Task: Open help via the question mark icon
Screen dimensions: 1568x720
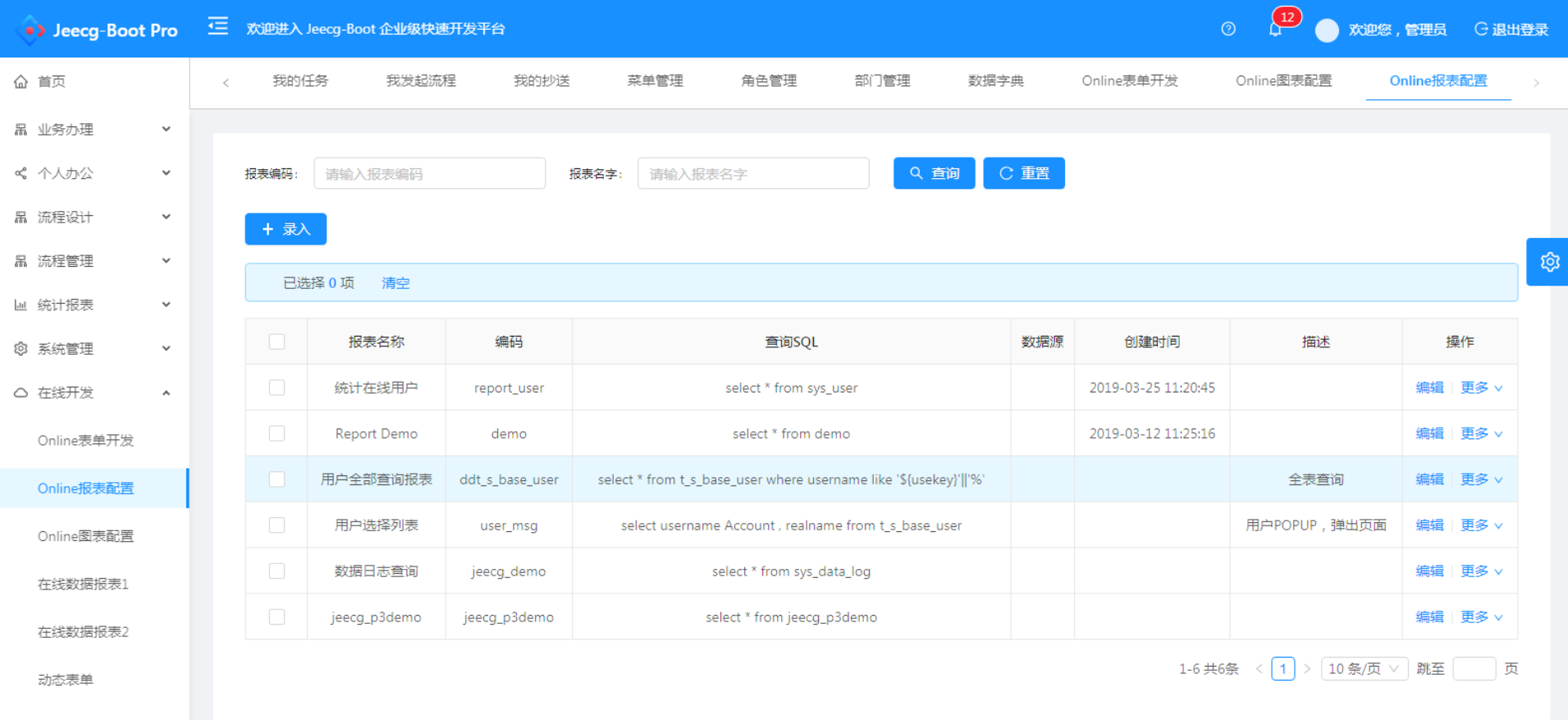Action: 1228,29
